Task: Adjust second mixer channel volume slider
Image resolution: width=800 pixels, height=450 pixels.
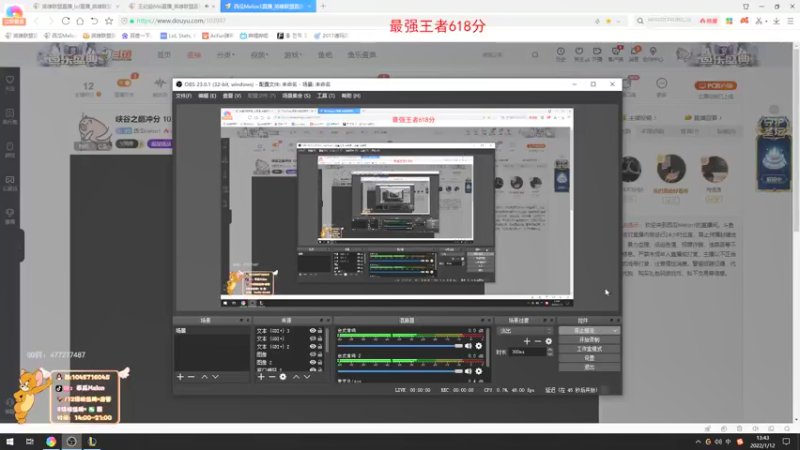Action: 399,371
